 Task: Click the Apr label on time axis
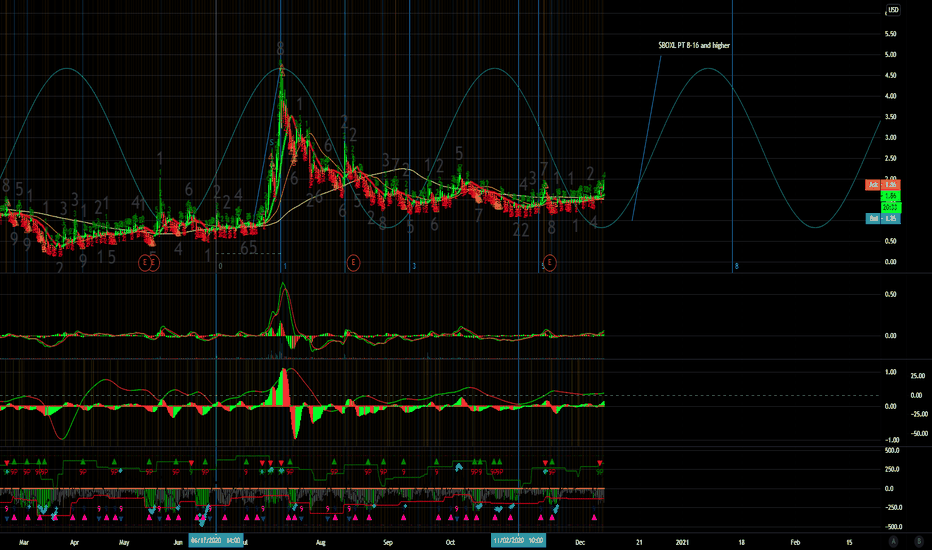pyautogui.click(x=75, y=542)
